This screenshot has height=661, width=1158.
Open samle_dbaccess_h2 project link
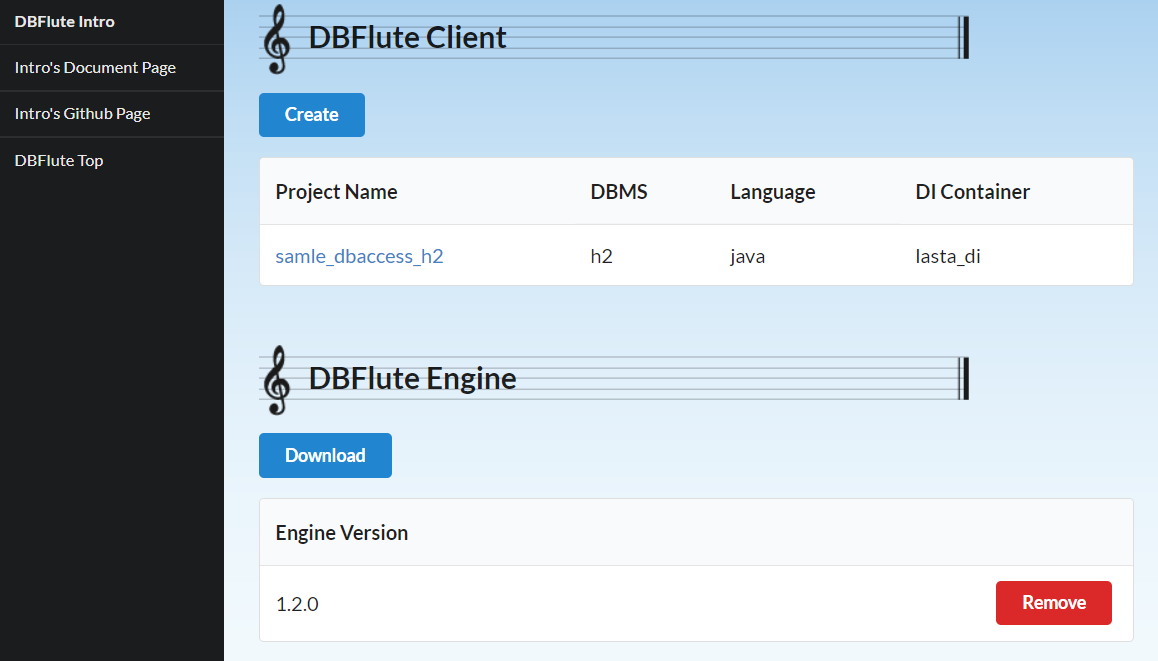click(x=359, y=256)
